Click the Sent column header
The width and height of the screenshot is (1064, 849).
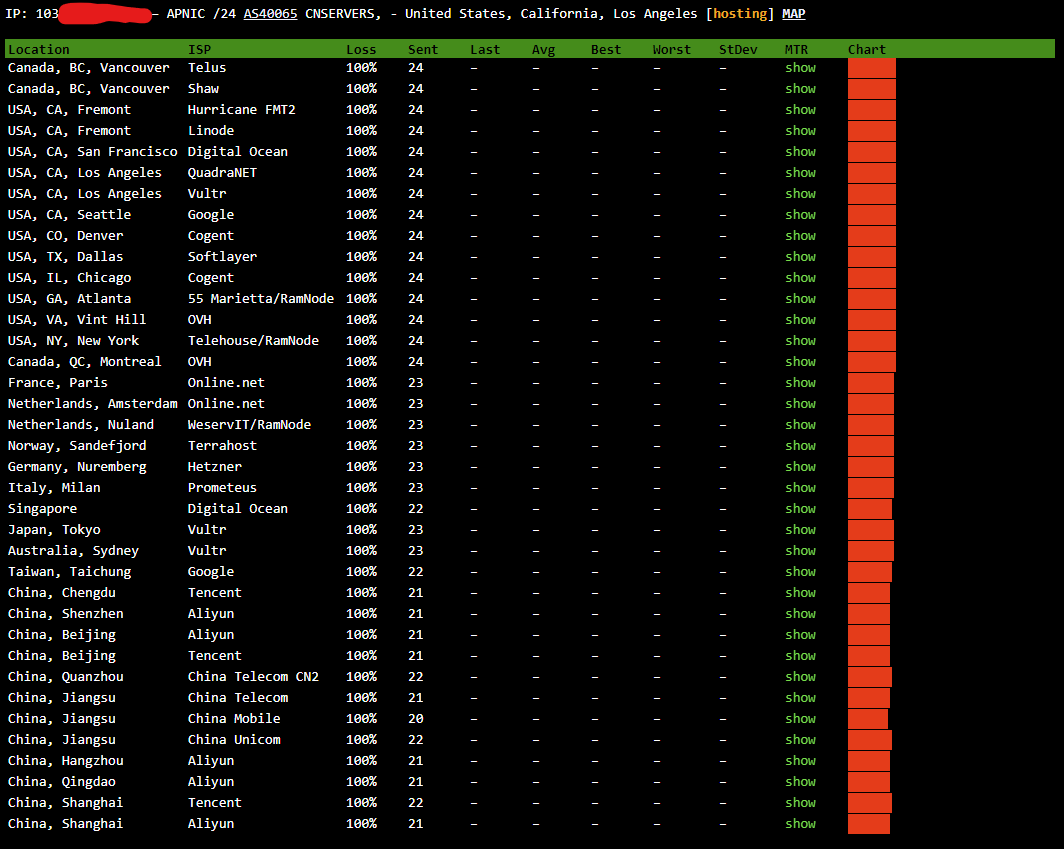click(423, 50)
